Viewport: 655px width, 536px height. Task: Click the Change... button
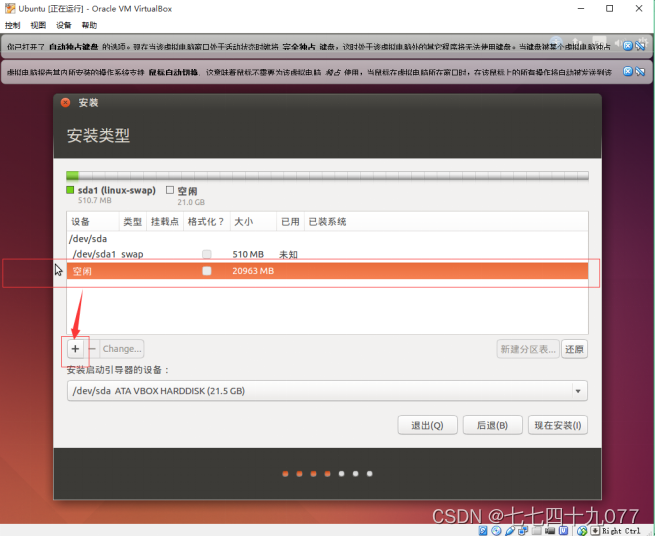pos(122,349)
